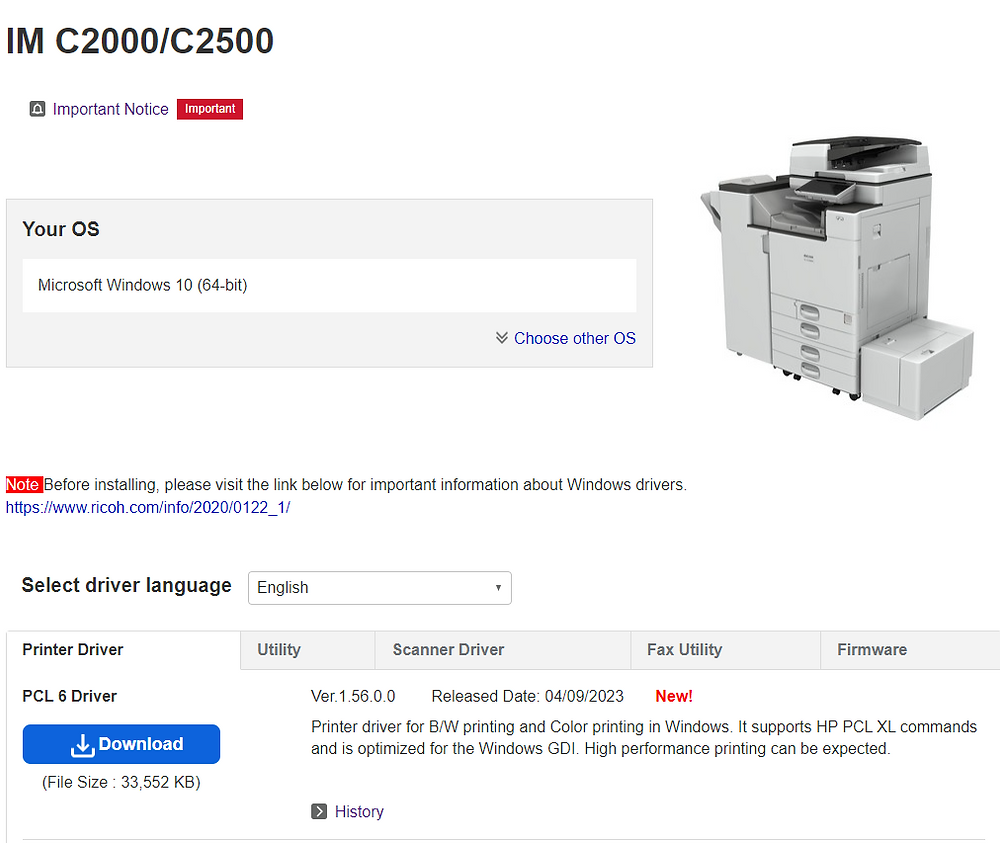Click the red Important badge

tap(209, 109)
